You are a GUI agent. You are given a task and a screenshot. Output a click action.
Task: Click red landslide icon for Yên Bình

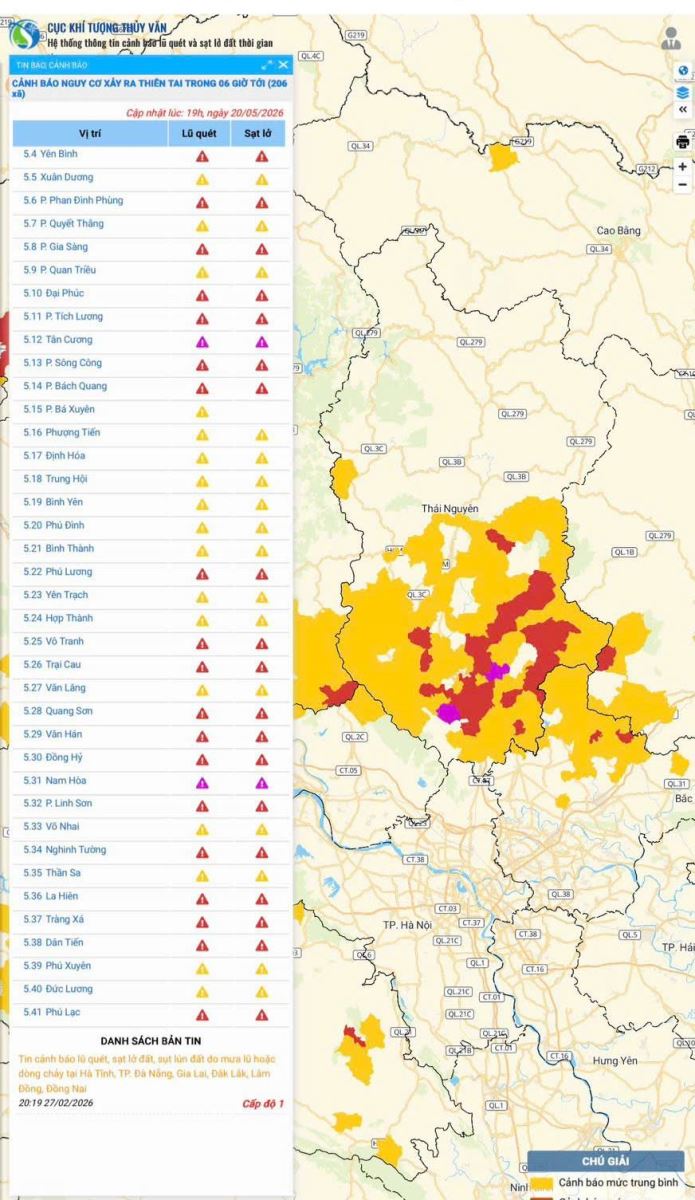pos(262,156)
